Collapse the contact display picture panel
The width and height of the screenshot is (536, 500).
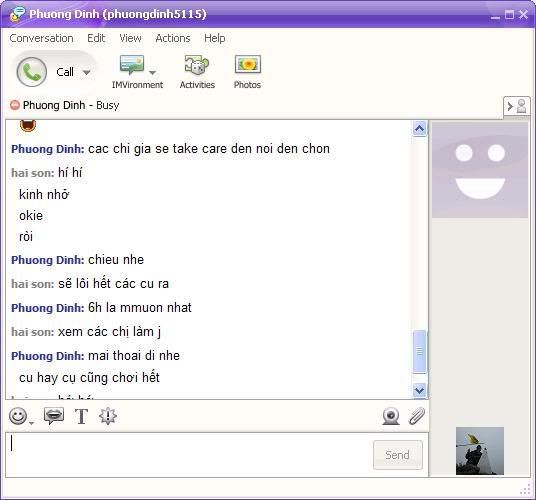tap(517, 106)
